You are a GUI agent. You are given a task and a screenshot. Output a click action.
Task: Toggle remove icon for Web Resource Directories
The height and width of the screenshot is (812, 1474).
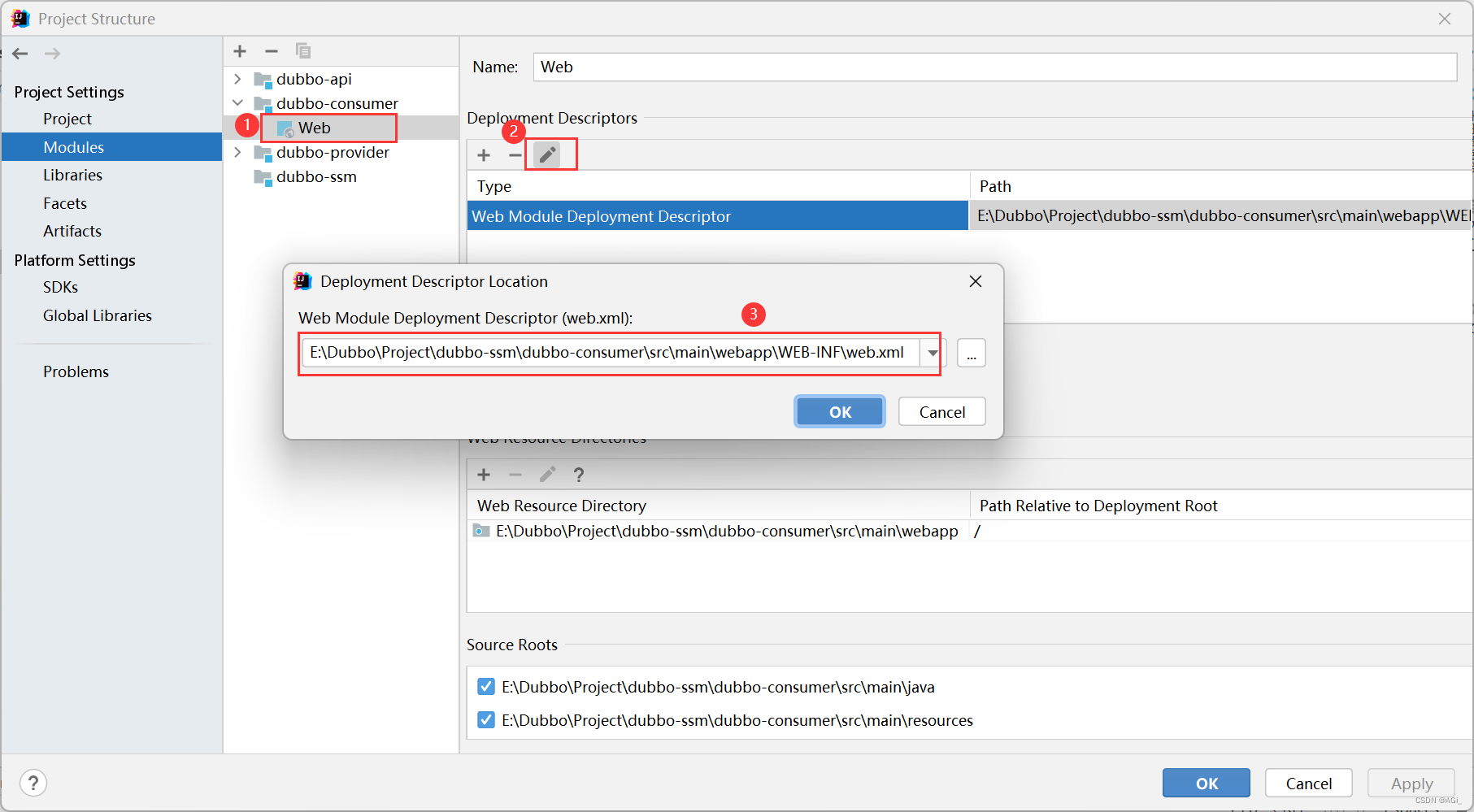coord(515,474)
